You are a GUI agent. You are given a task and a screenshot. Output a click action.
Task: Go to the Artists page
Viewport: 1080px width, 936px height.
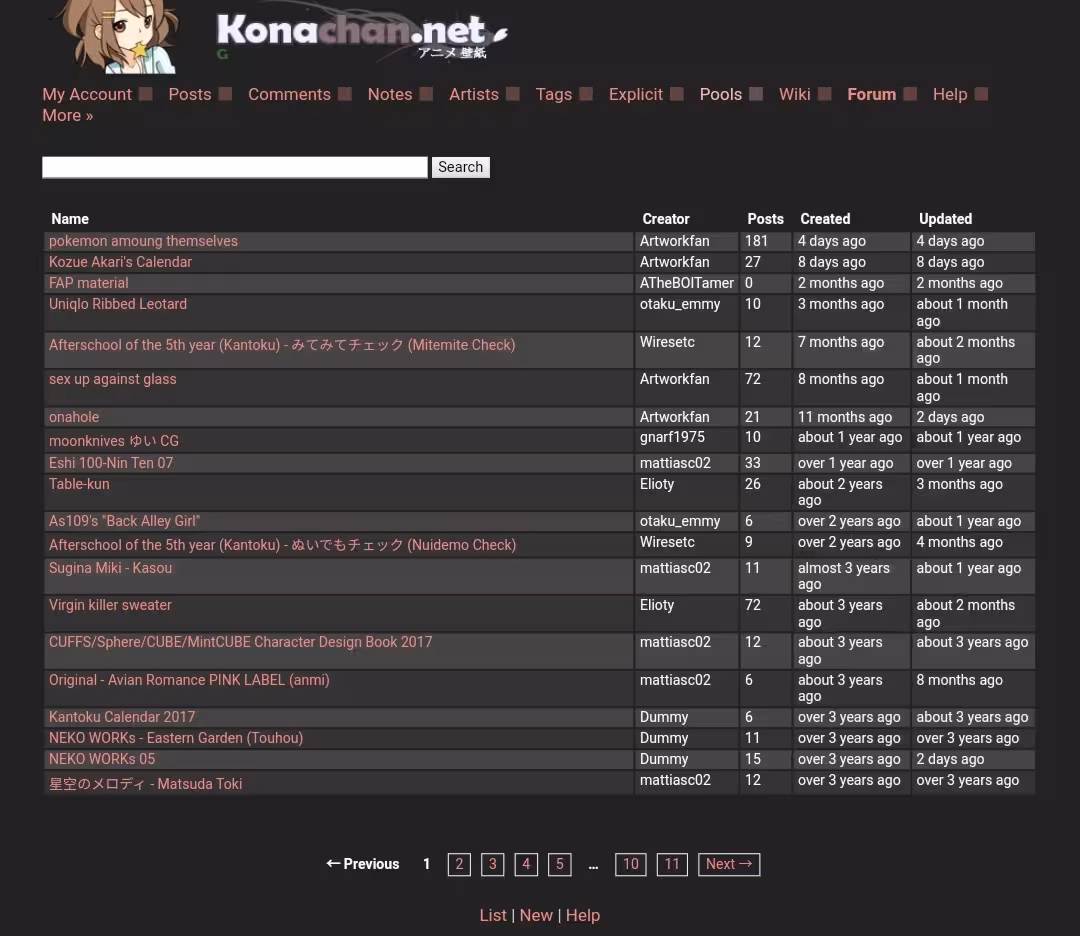(474, 94)
